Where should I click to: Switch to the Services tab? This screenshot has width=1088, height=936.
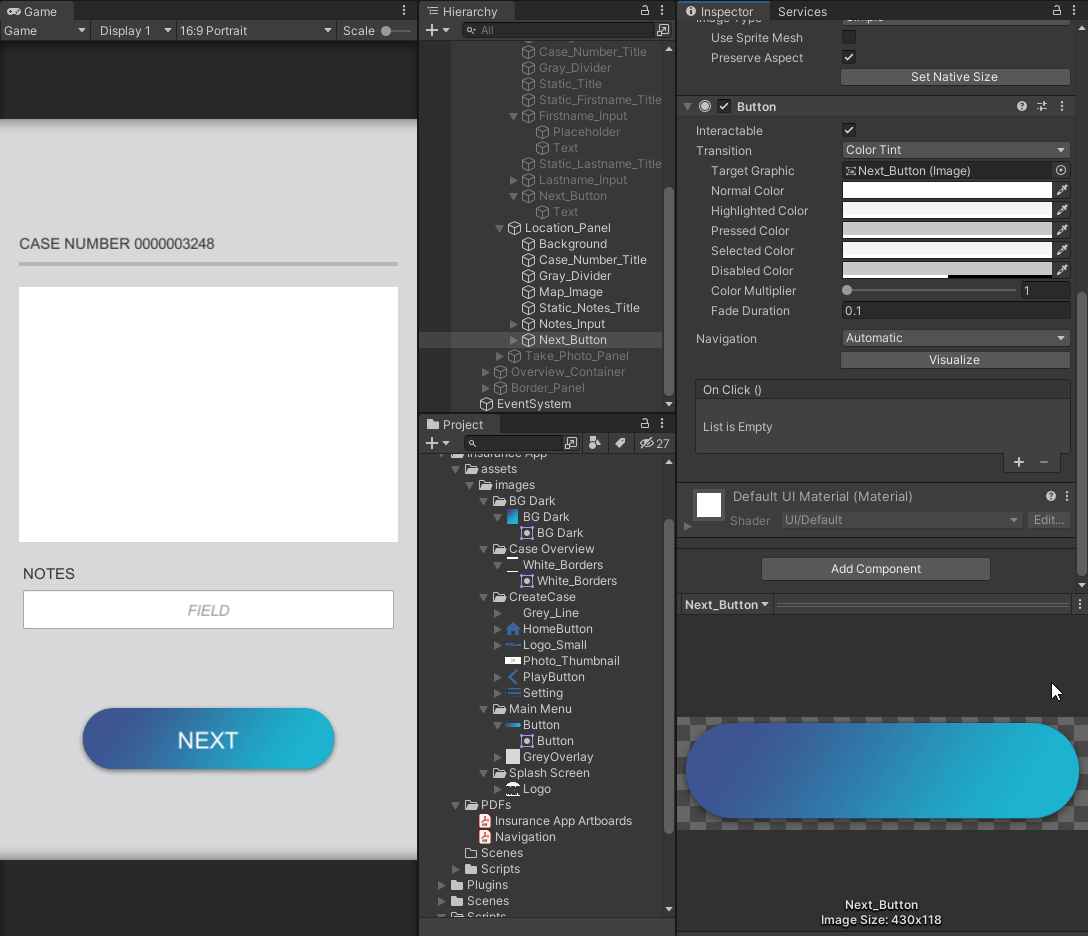(802, 11)
